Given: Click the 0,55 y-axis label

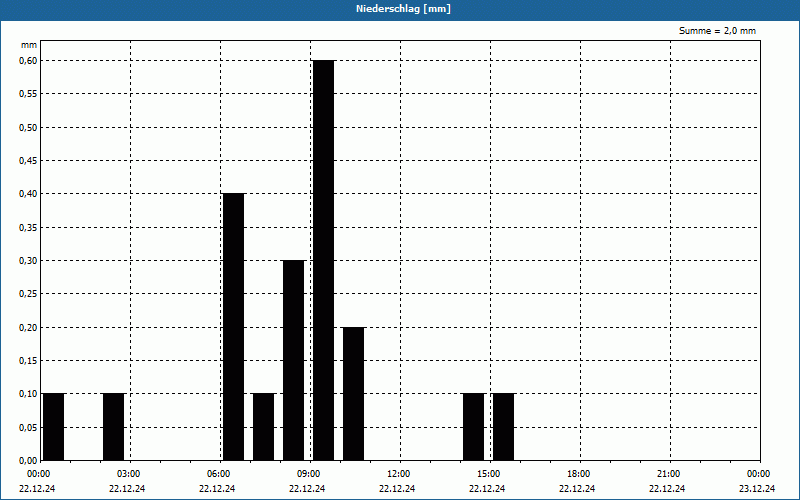Looking at the screenshot, I should (28, 94).
